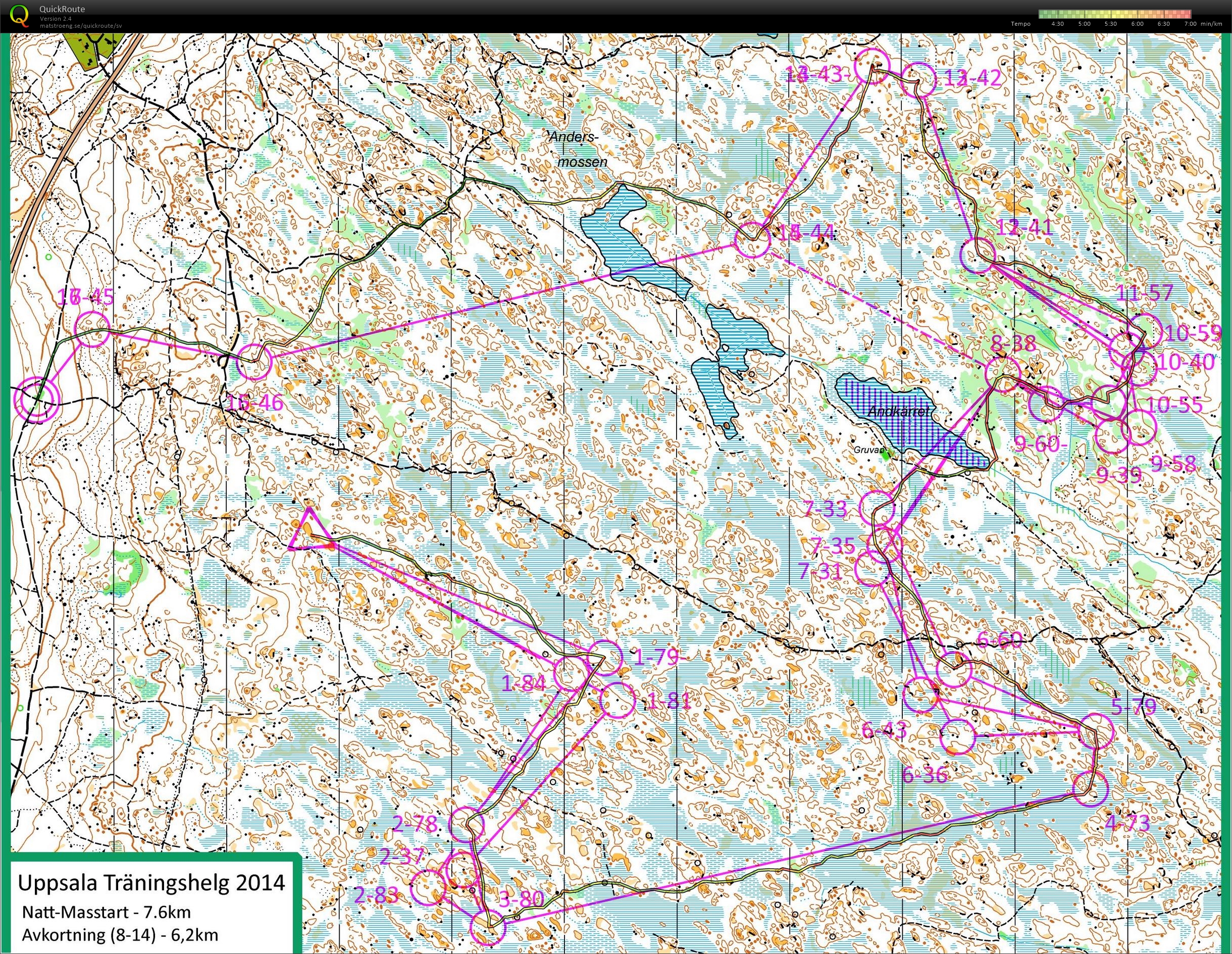Click the control label '6-36'
Viewport: 1232px width, 954px height.
tap(925, 775)
